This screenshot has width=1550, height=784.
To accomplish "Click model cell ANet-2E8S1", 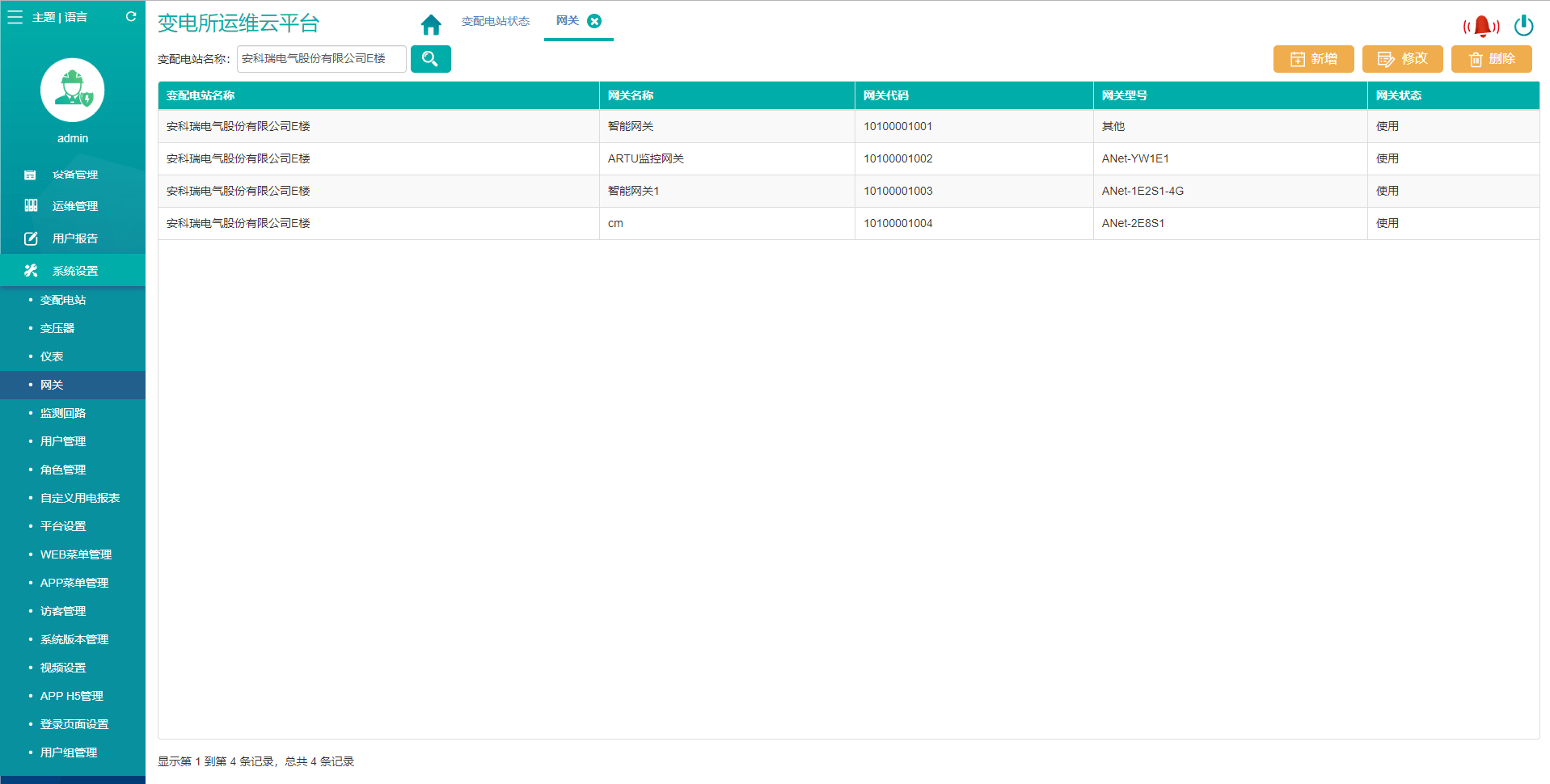I will (1231, 223).
